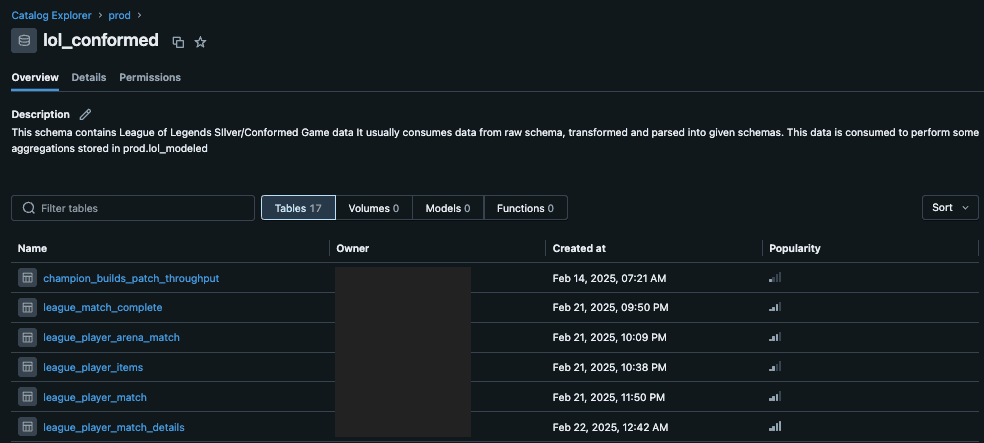Copy the lol_conformed schema name
This screenshot has width=984, height=443.
click(178, 42)
